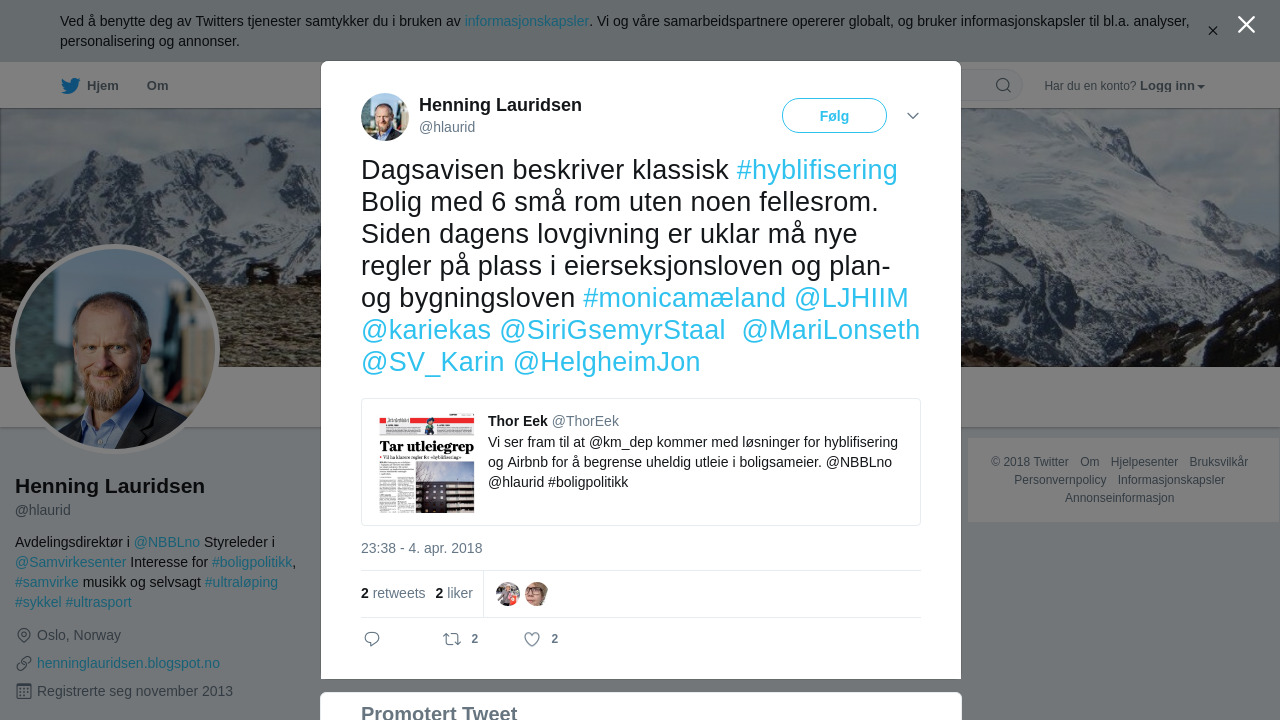1280x720 pixels.
Task: Close the tweet overlay with large X
Action: click(1246, 25)
